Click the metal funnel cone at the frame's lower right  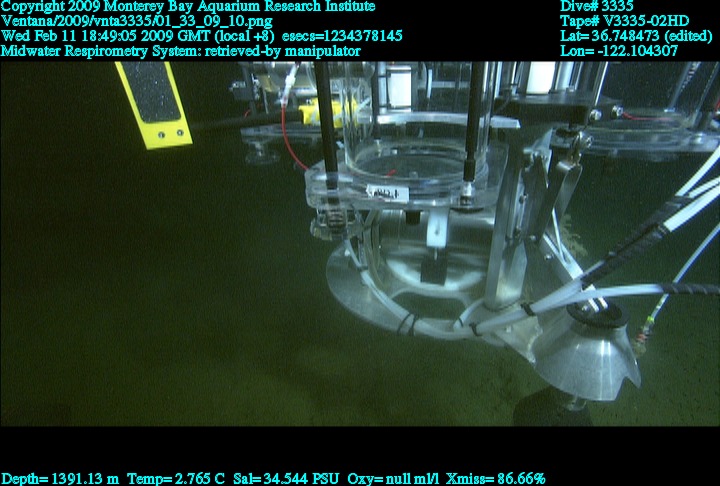[586, 359]
